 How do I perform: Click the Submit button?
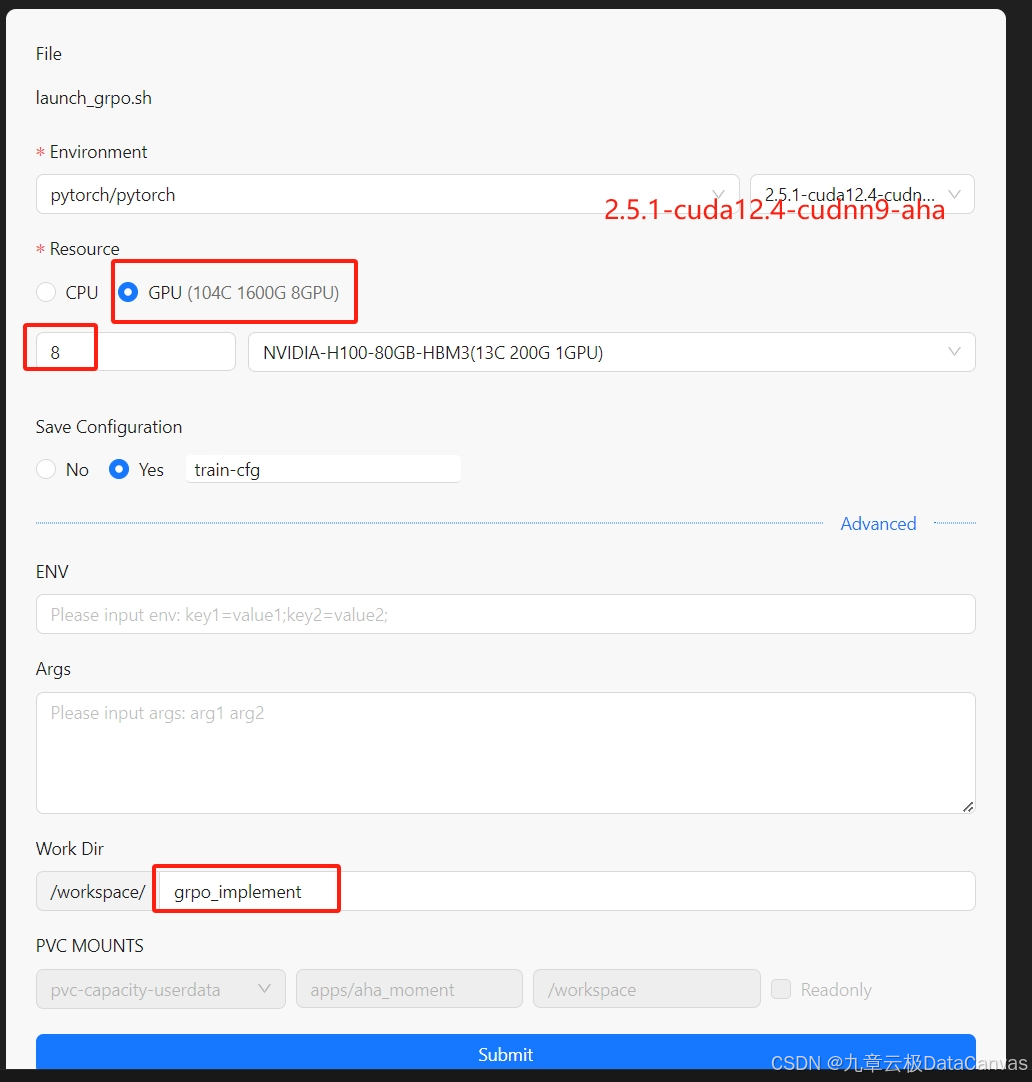pyautogui.click(x=506, y=1053)
